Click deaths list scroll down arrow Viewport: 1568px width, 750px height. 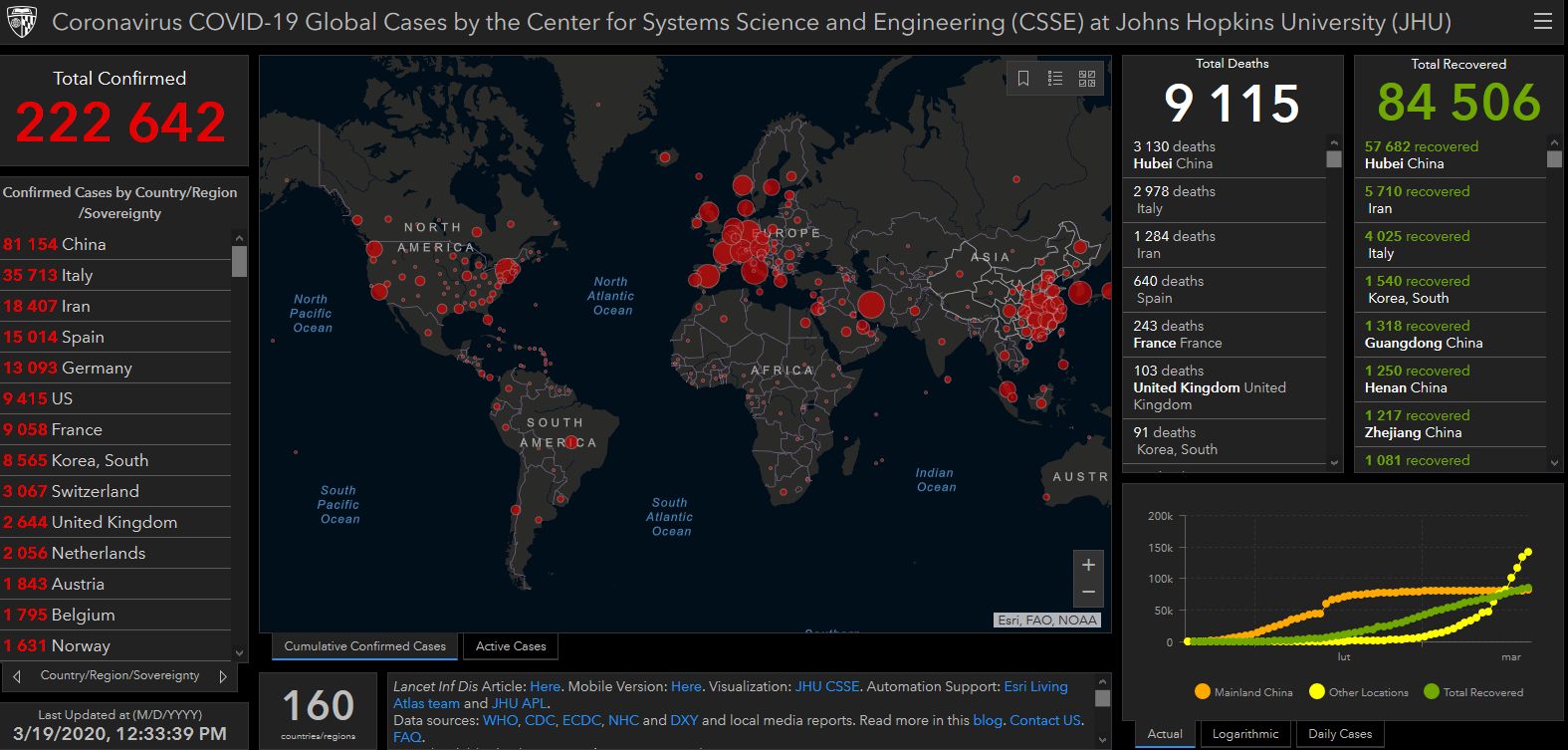(x=1334, y=462)
